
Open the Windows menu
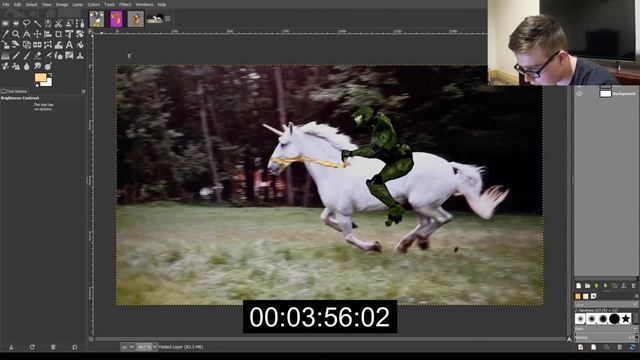coord(144,4)
